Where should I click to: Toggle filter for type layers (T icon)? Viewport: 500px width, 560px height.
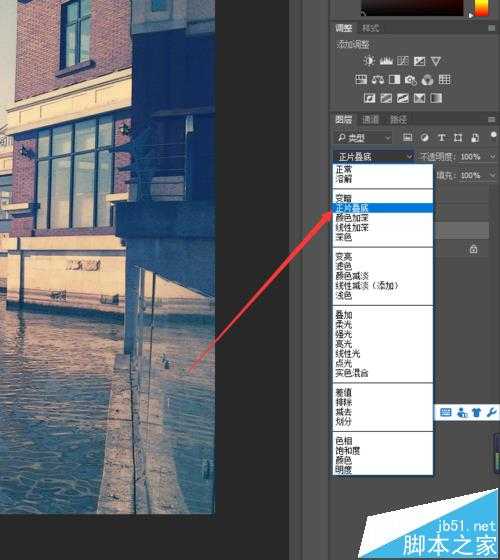click(x=441, y=138)
